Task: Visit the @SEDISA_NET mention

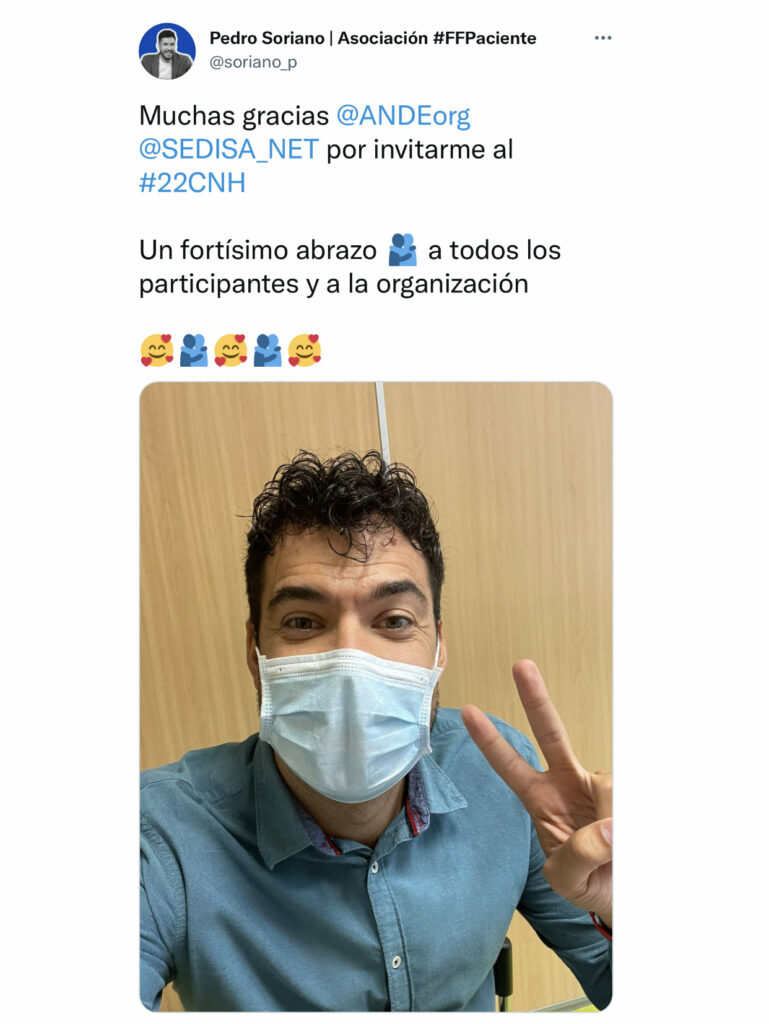Action: click(x=228, y=150)
